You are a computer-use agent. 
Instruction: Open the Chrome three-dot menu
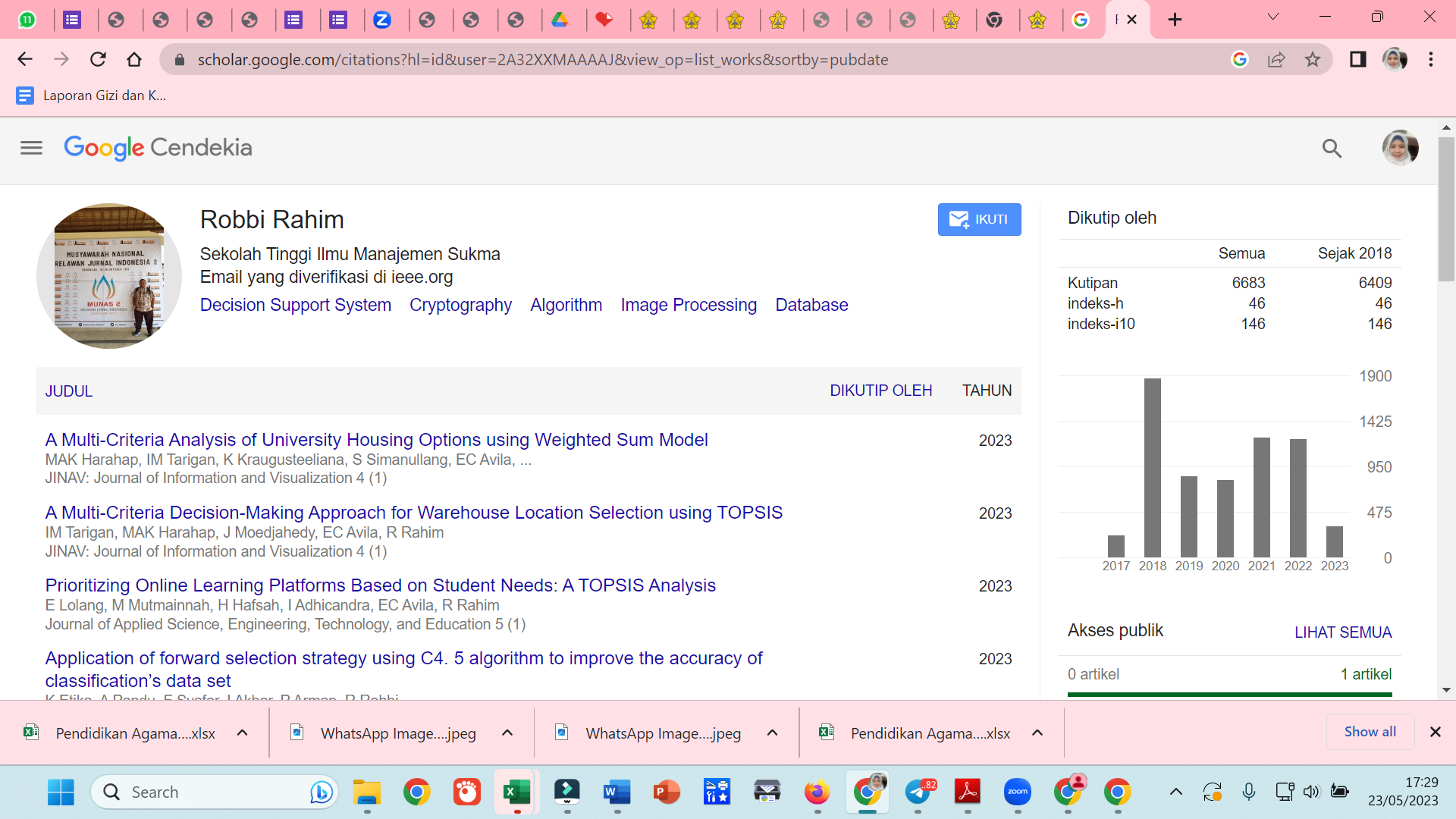coord(1431,59)
